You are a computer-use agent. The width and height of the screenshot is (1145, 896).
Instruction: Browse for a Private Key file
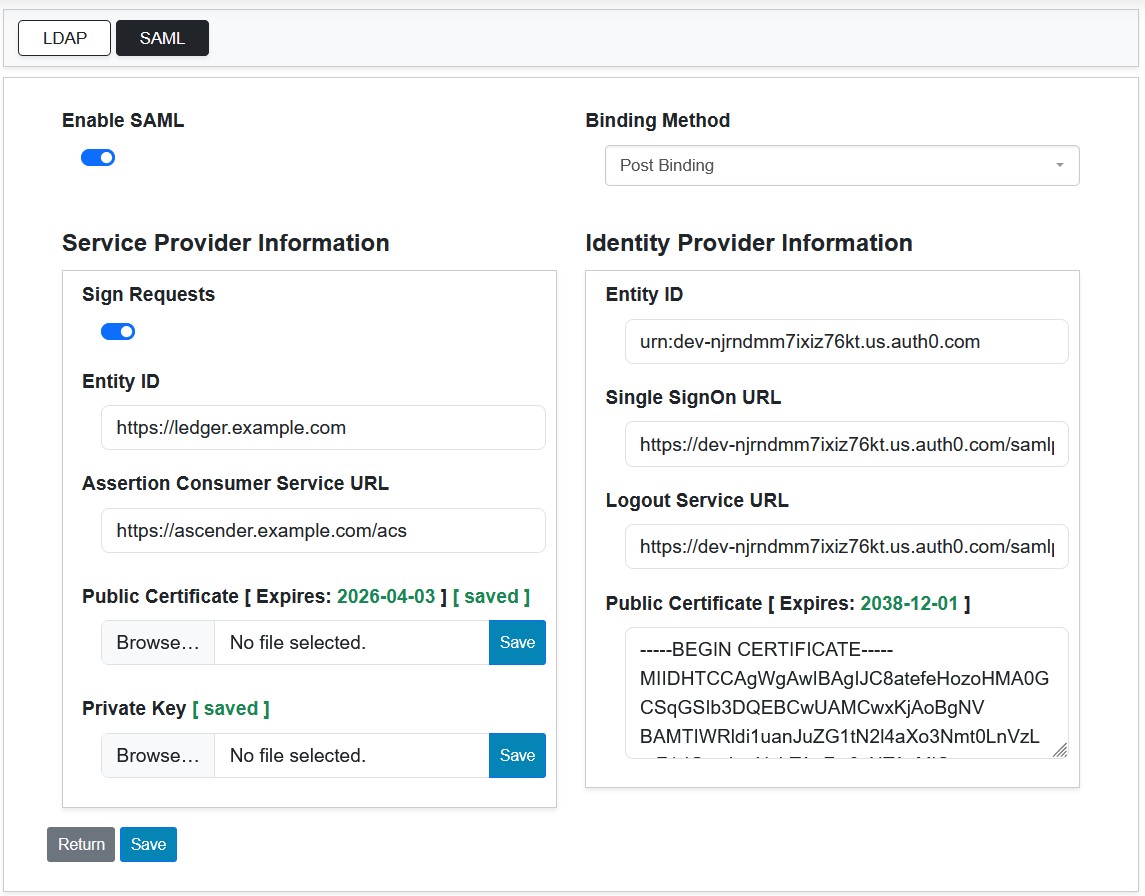click(158, 756)
